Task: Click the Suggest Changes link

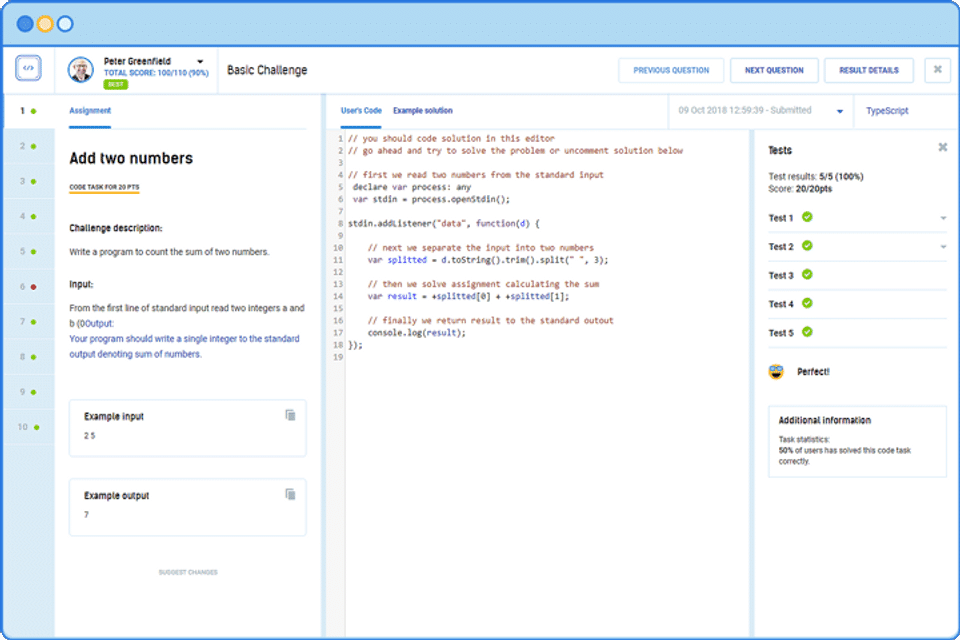Action: pos(188,572)
